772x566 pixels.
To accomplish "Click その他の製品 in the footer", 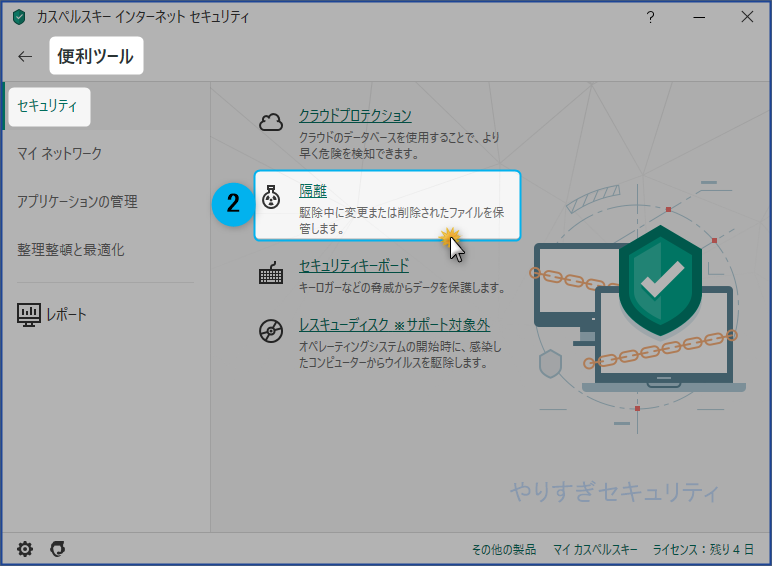I will [504, 549].
